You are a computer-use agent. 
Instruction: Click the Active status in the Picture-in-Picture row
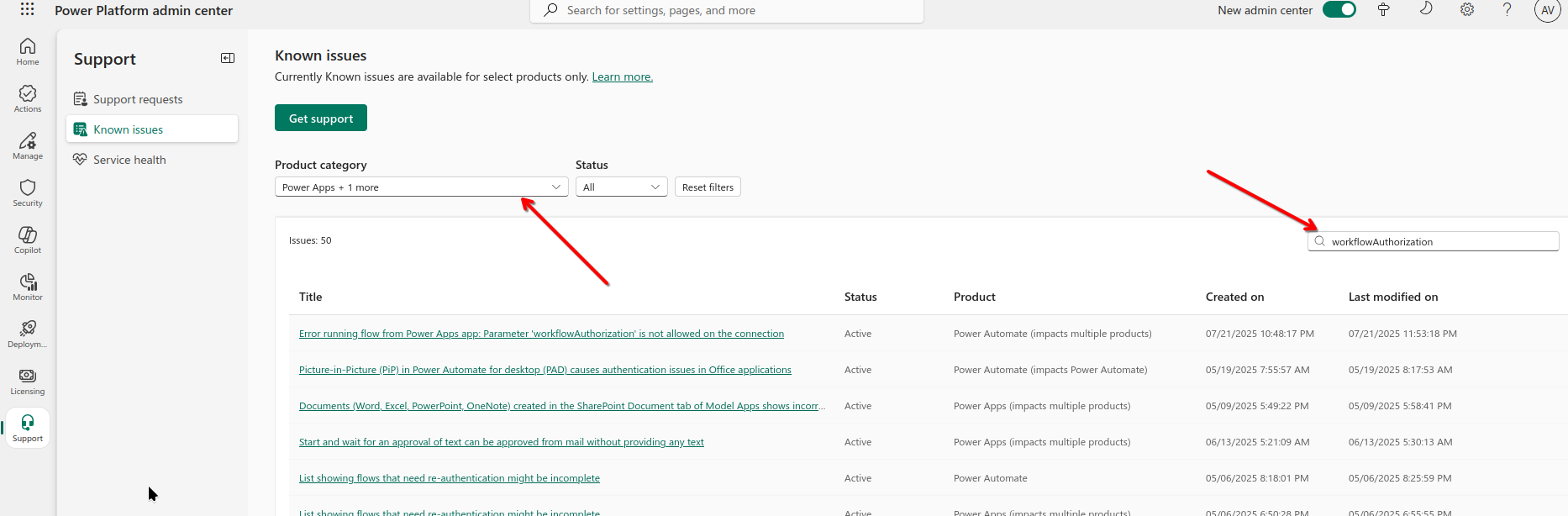click(858, 370)
